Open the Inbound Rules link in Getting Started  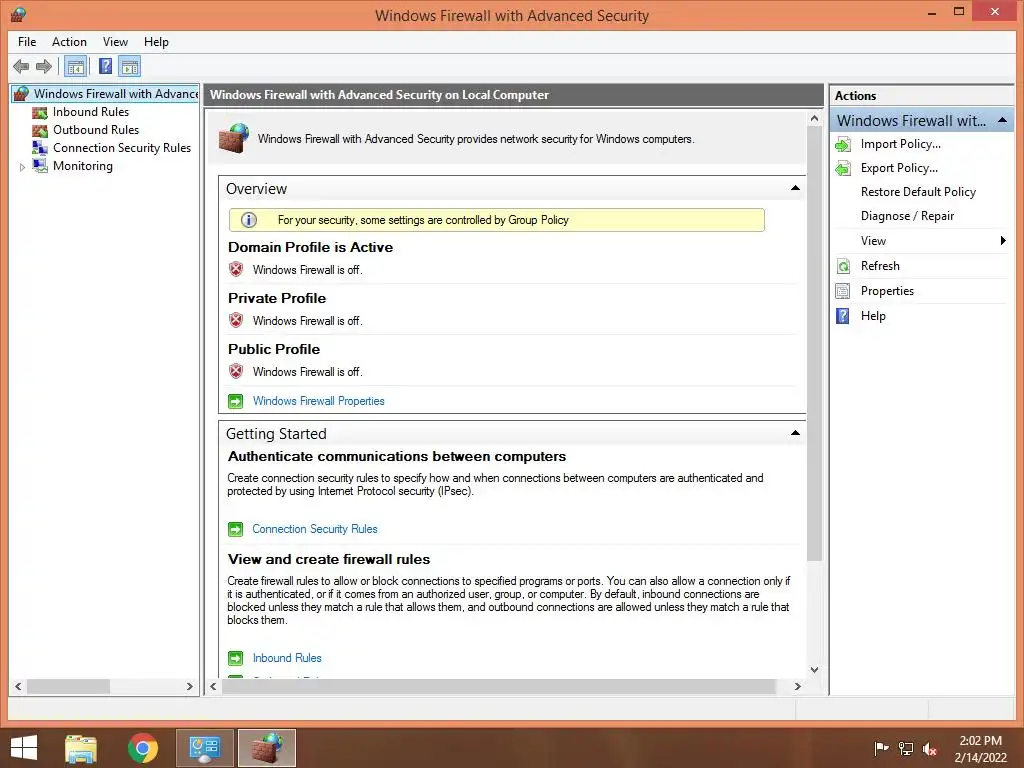coord(287,658)
